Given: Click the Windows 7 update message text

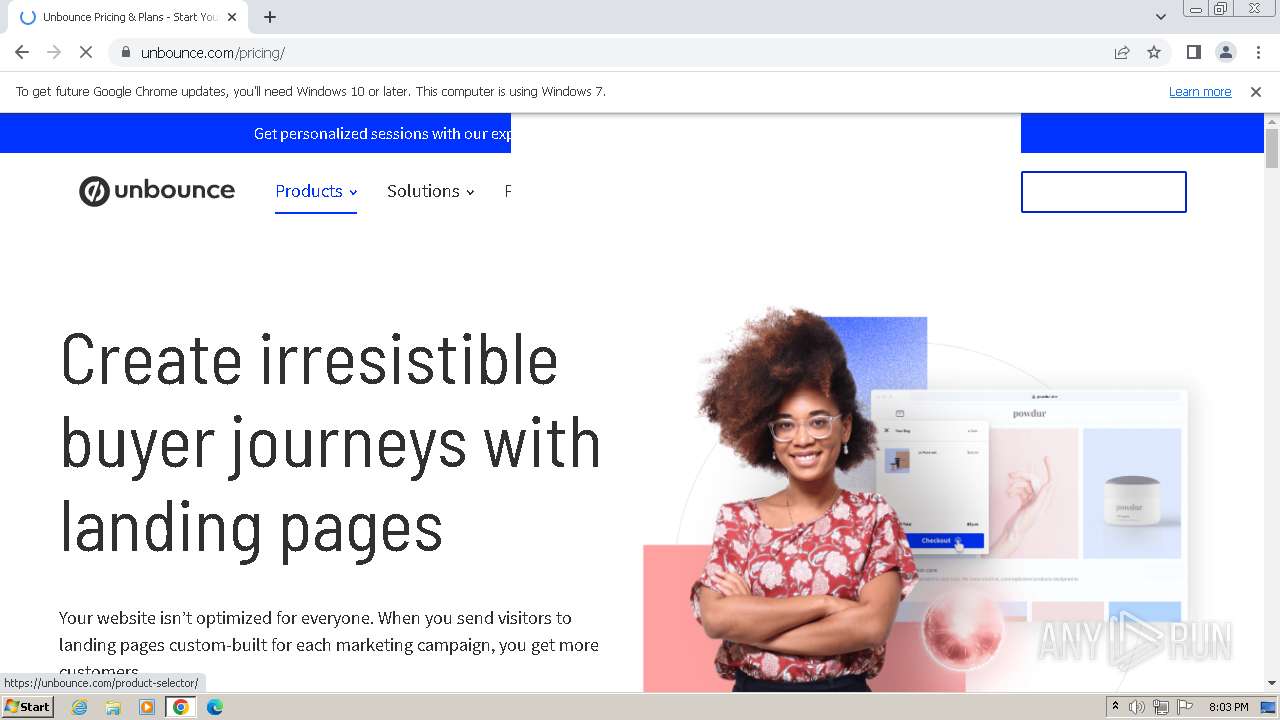Looking at the screenshot, I should (311, 91).
